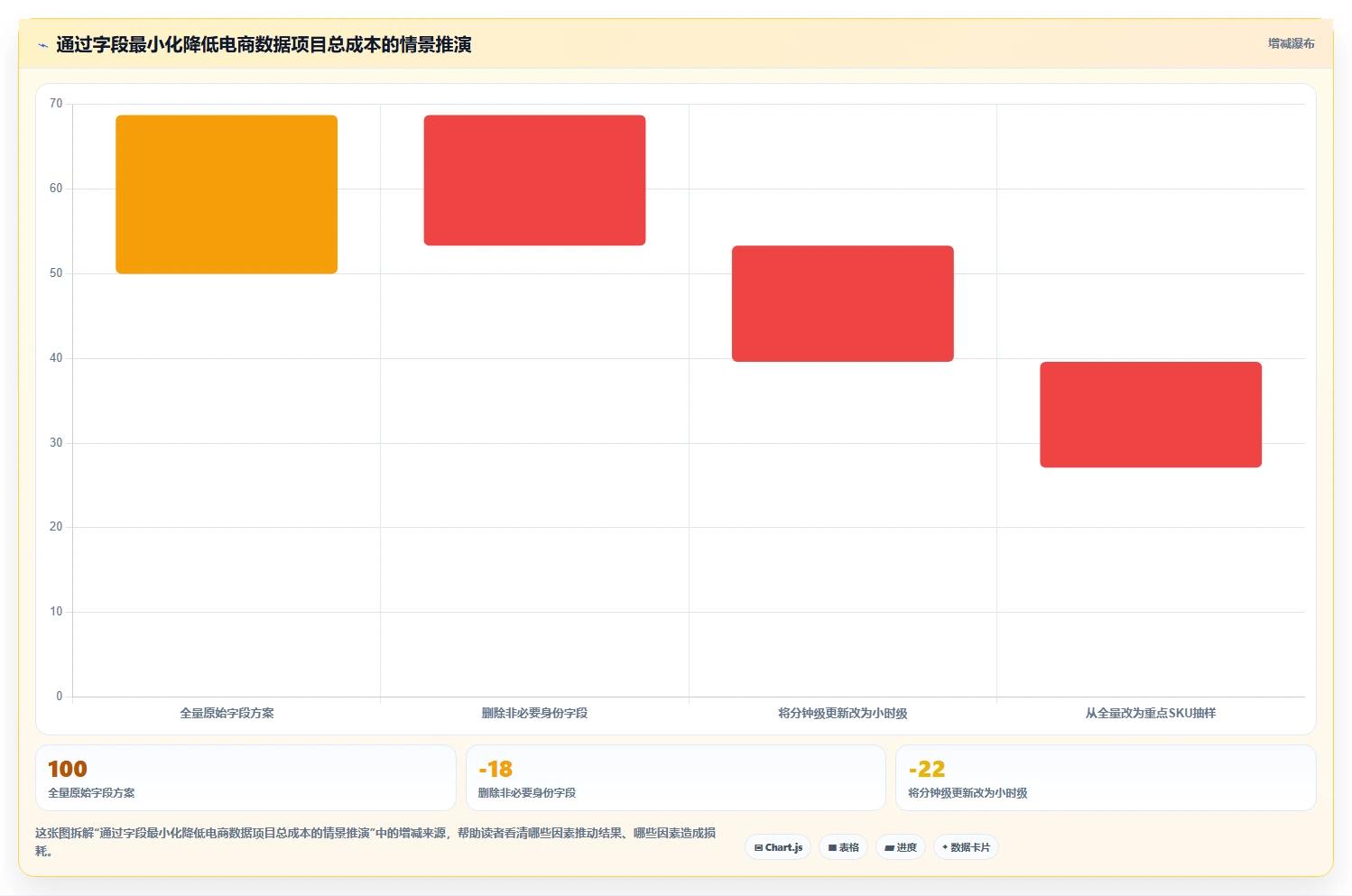Image resolution: width=1352 pixels, height=896 pixels.
Task: Click the chart title icon in the header
Action: pos(42,45)
